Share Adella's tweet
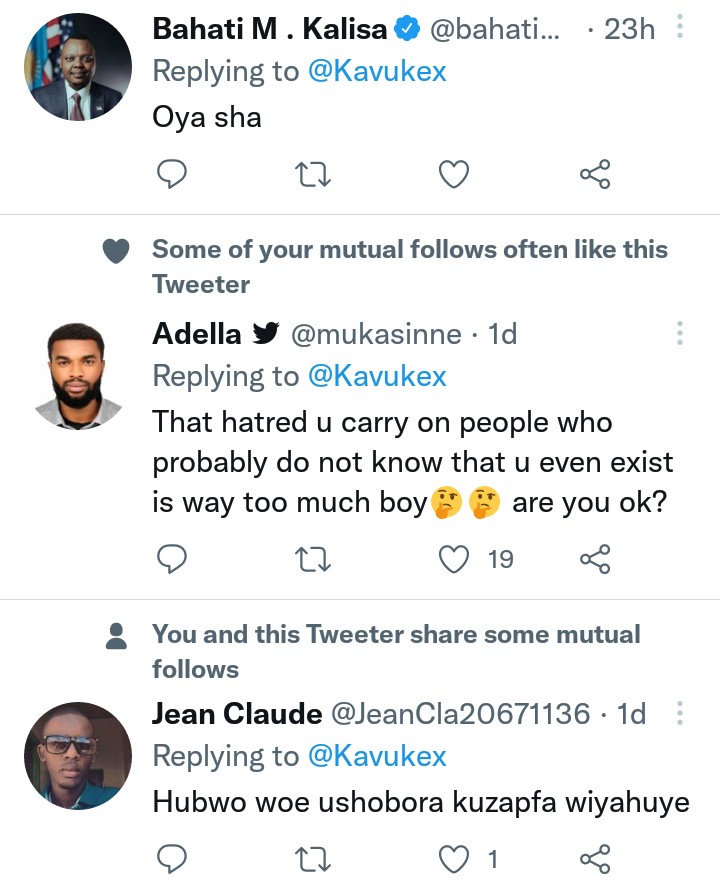Screen dimensions: 720x893 pos(595,558)
